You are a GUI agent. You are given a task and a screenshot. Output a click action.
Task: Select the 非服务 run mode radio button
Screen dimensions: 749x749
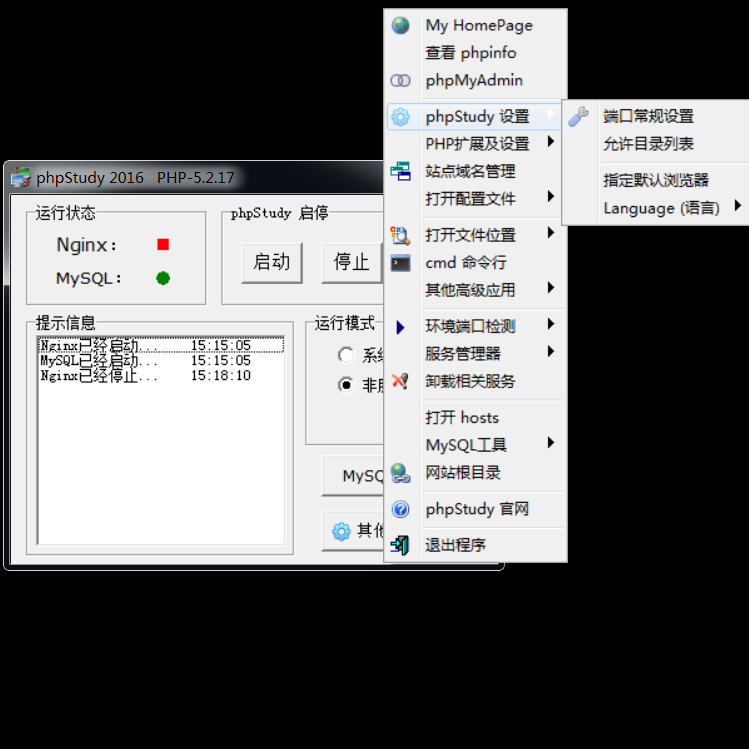(346, 385)
